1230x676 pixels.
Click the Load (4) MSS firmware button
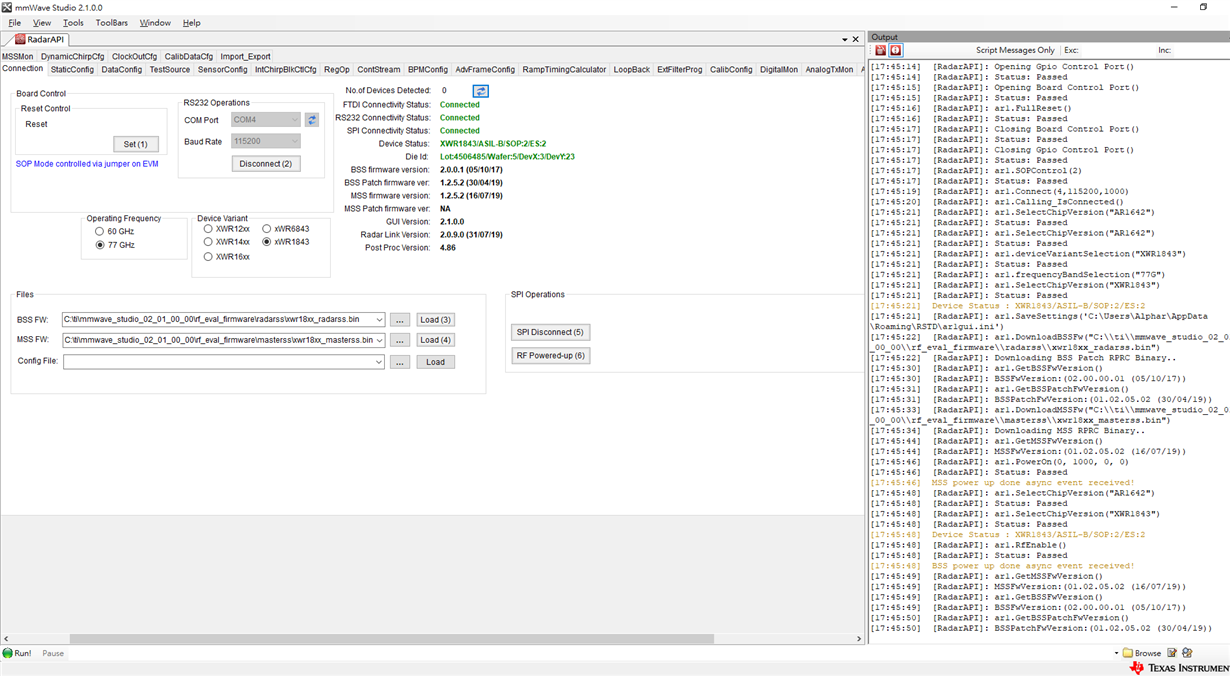click(436, 340)
